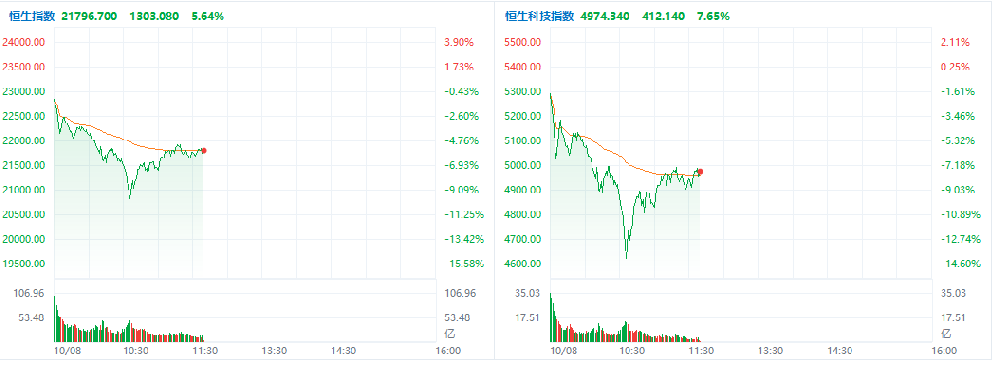1000x370 pixels.
Task: Click the 0.25% percentage axis label
Action: tap(955, 66)
